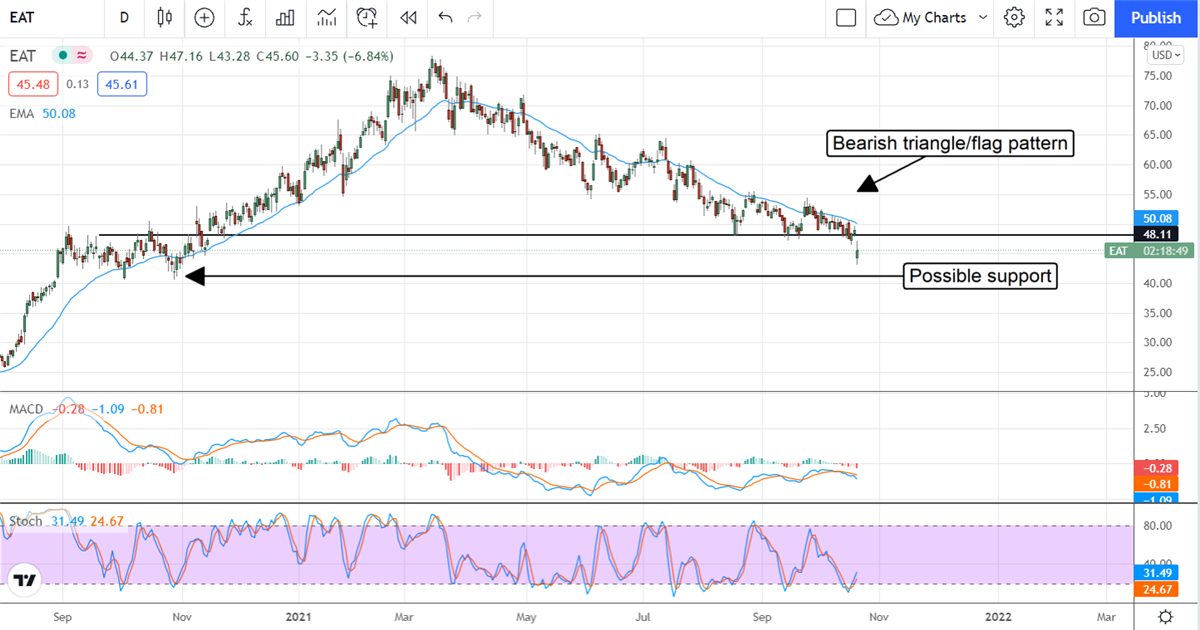The image size is (1200, 630).
Task: Toggle the green market status dot beside EAT
Action: (62, 55)
